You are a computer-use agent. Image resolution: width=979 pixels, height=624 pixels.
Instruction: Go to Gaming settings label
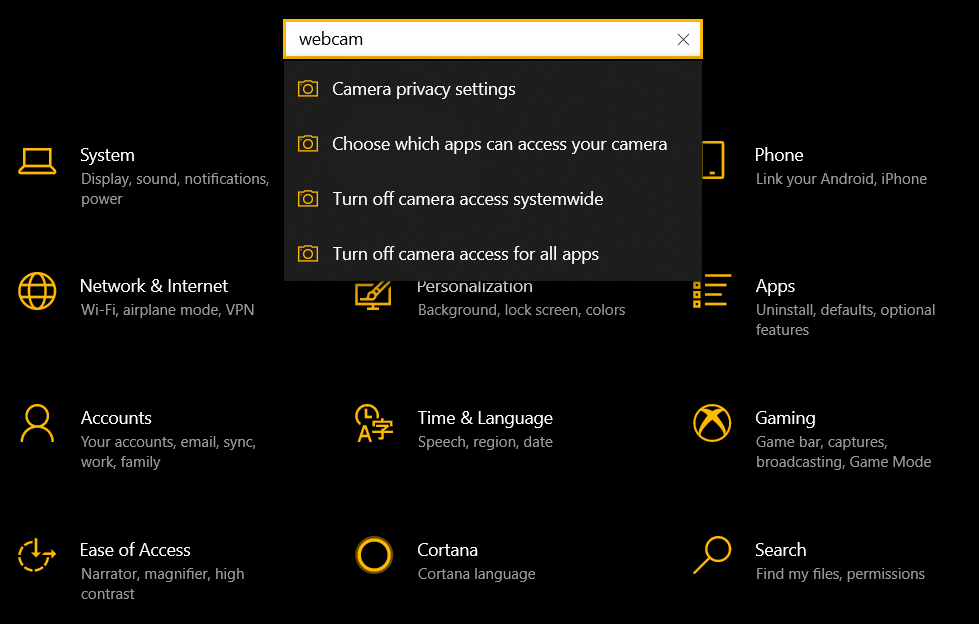785,418
